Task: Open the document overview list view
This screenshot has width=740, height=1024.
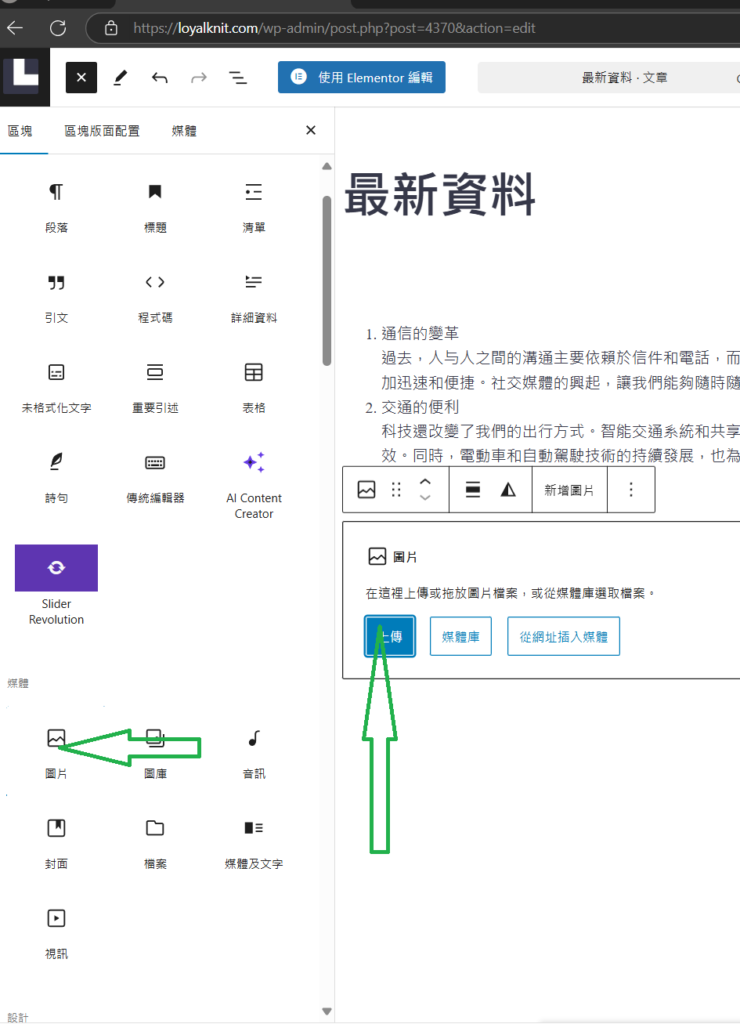Action: click(238, 77)
